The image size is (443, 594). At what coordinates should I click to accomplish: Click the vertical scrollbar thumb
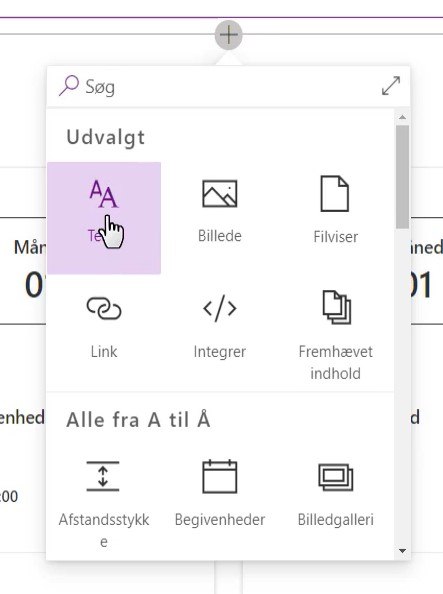(402, 177)
